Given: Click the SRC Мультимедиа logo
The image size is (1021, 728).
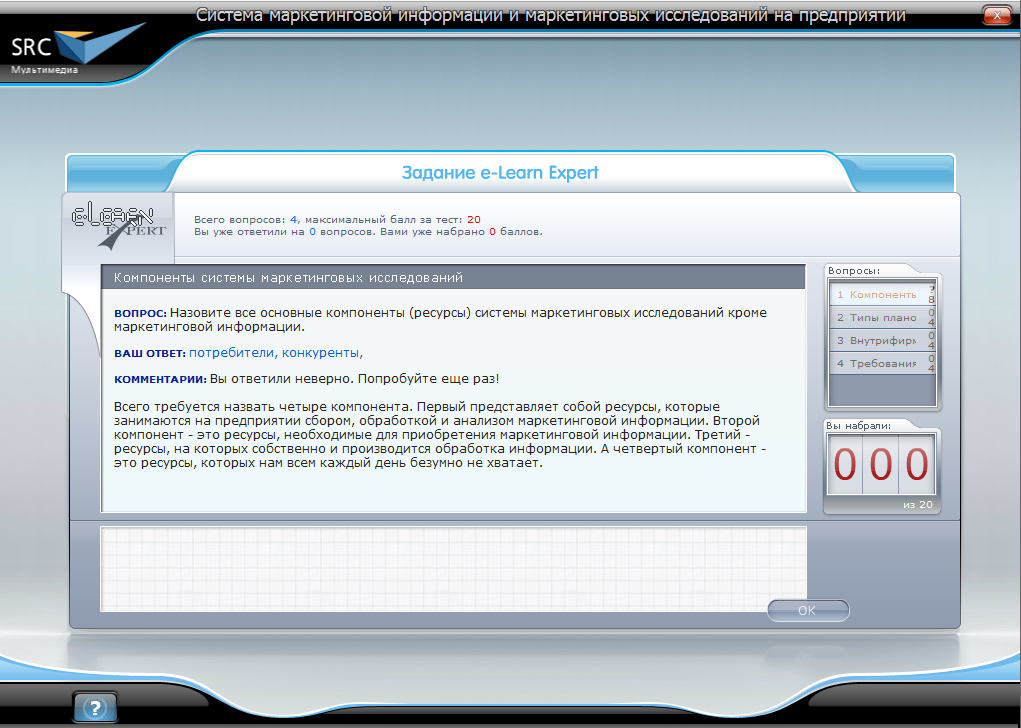Looking at the screenshot, I should click(77, 49).
